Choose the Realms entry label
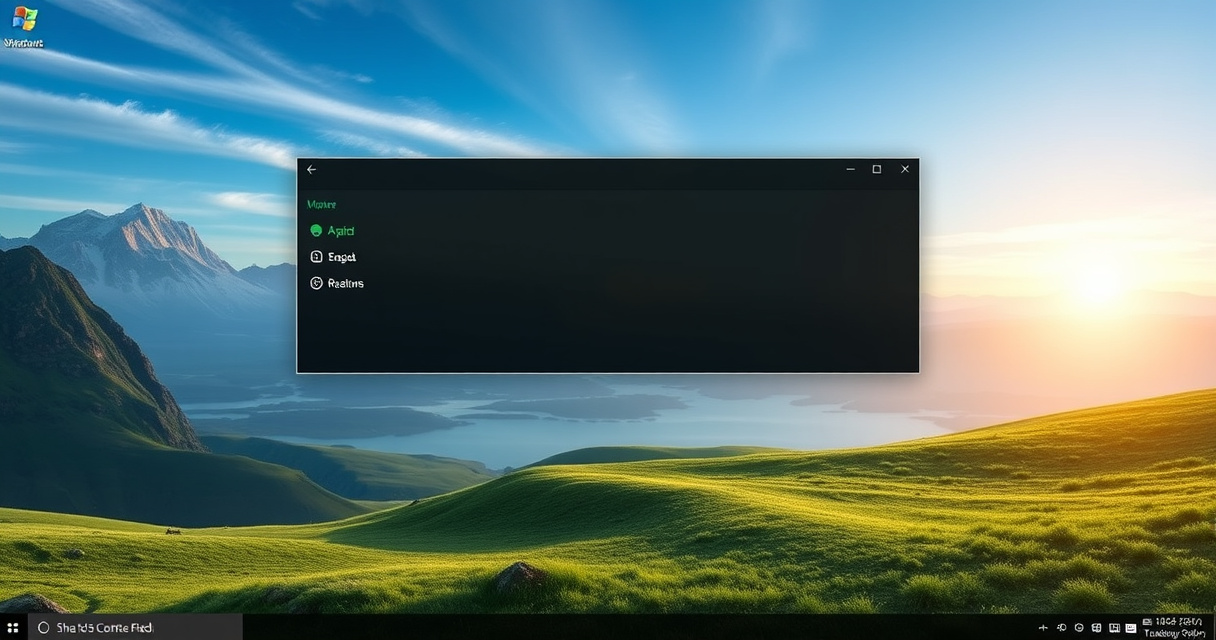 [x=346, y=283]
